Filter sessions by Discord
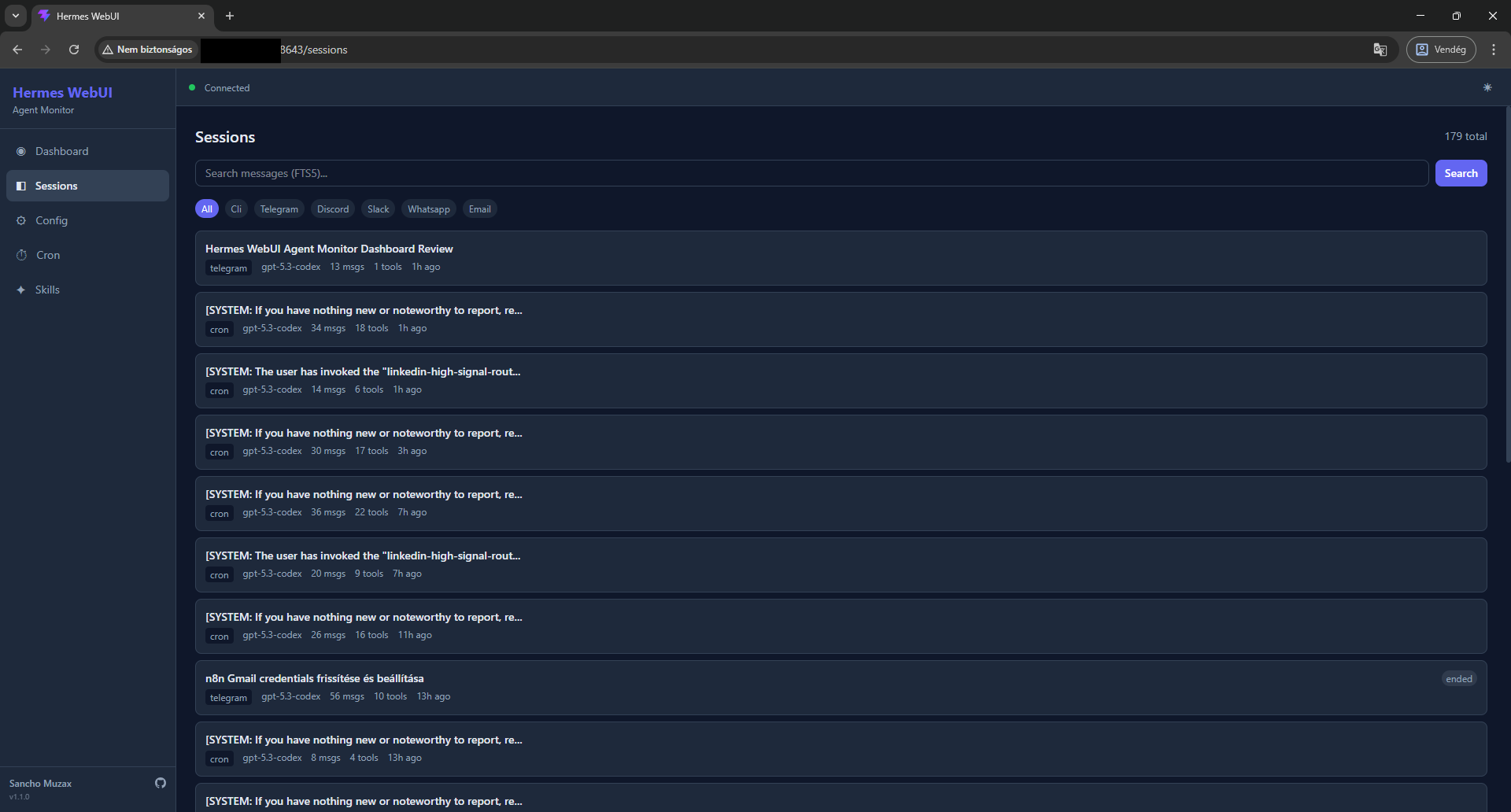Screen dimensions: 1511x812 click(x=333, y=209)
